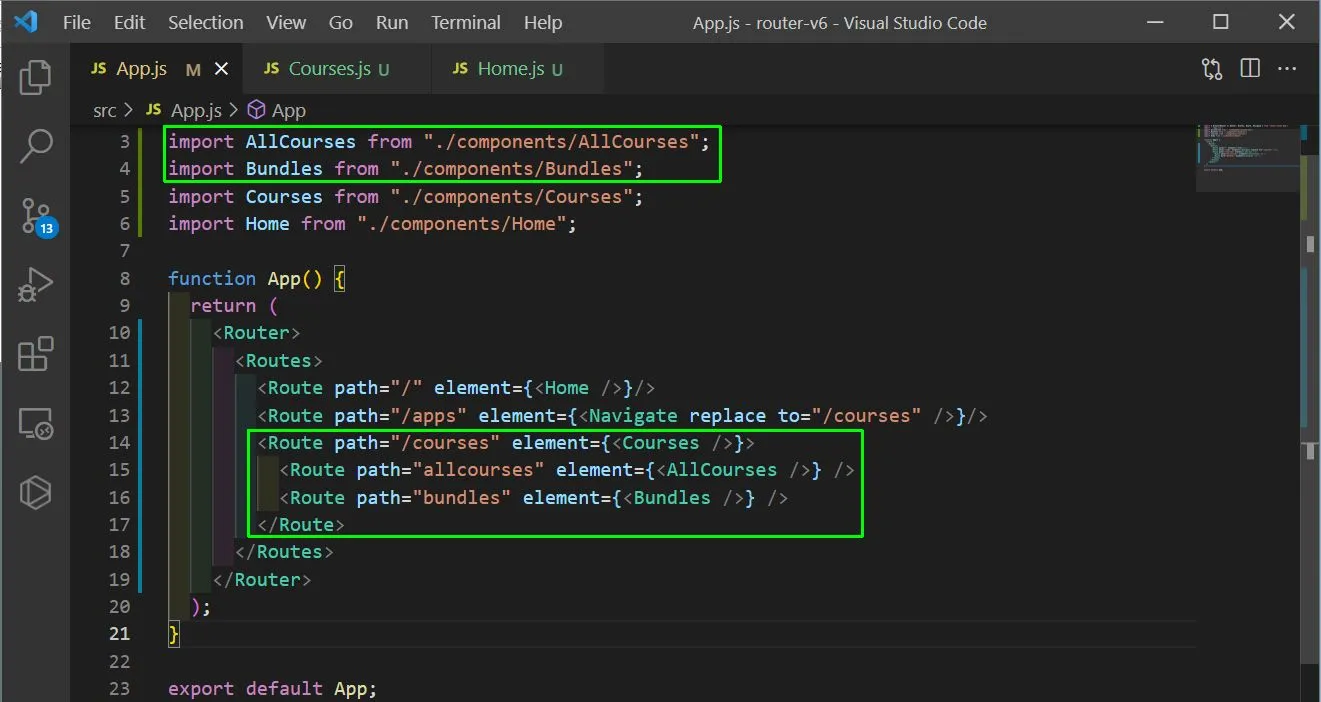Viewport: 1321px width, 702px height.
Task: Open changes compare icon in editor toolbar
Action: tap(1212, 68)
